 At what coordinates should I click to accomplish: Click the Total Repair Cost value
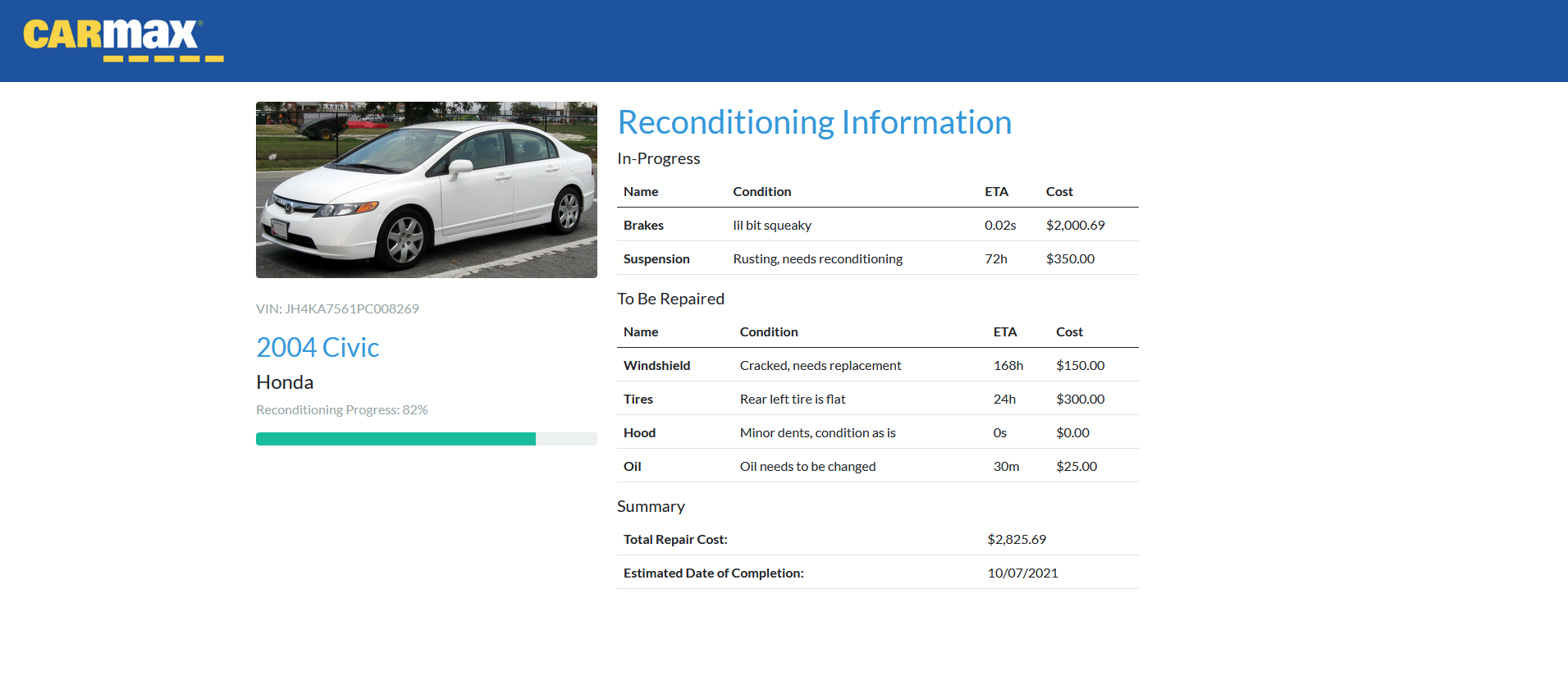pos(1017,539)
